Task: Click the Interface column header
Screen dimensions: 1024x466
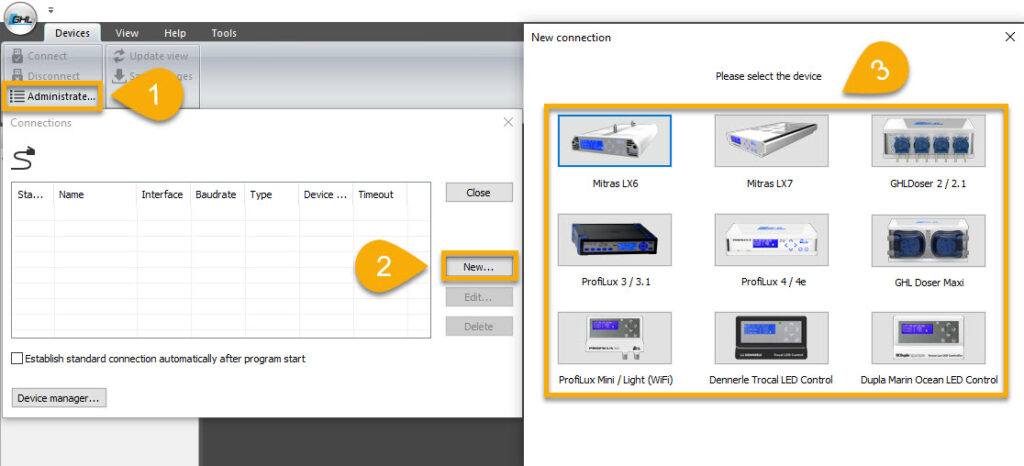Action: tap(163, 194)
